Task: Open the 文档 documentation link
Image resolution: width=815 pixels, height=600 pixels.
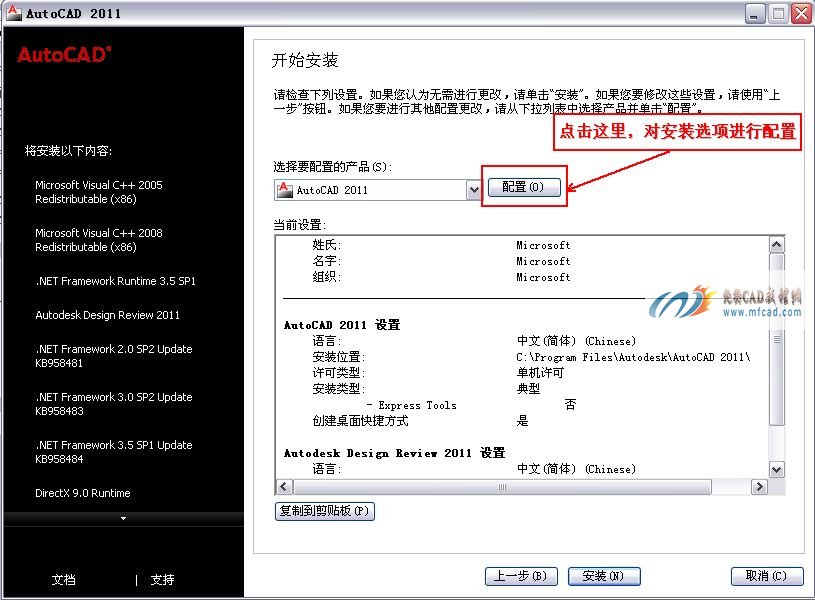Action: tap(63, 579)
